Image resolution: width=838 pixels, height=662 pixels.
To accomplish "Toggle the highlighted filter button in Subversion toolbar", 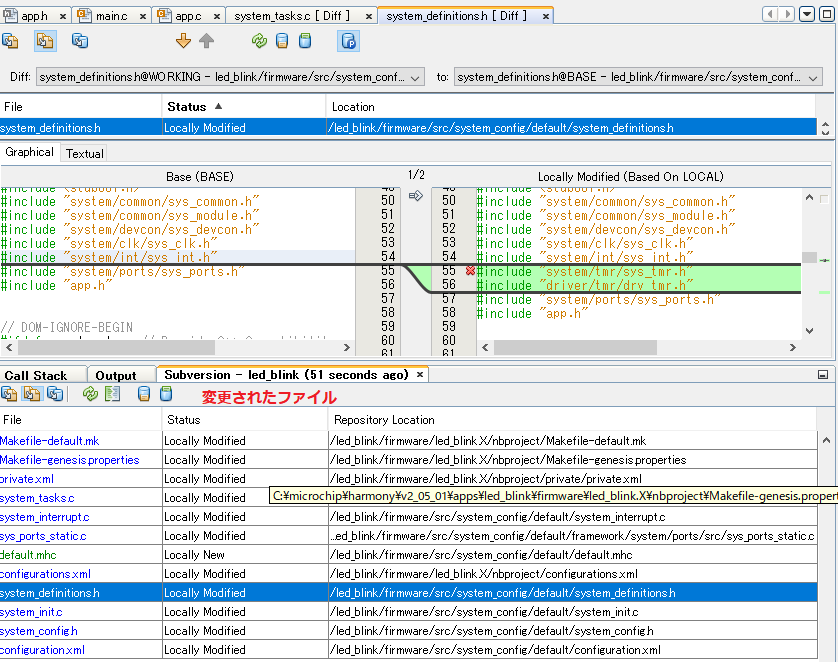I will (33, 394).
